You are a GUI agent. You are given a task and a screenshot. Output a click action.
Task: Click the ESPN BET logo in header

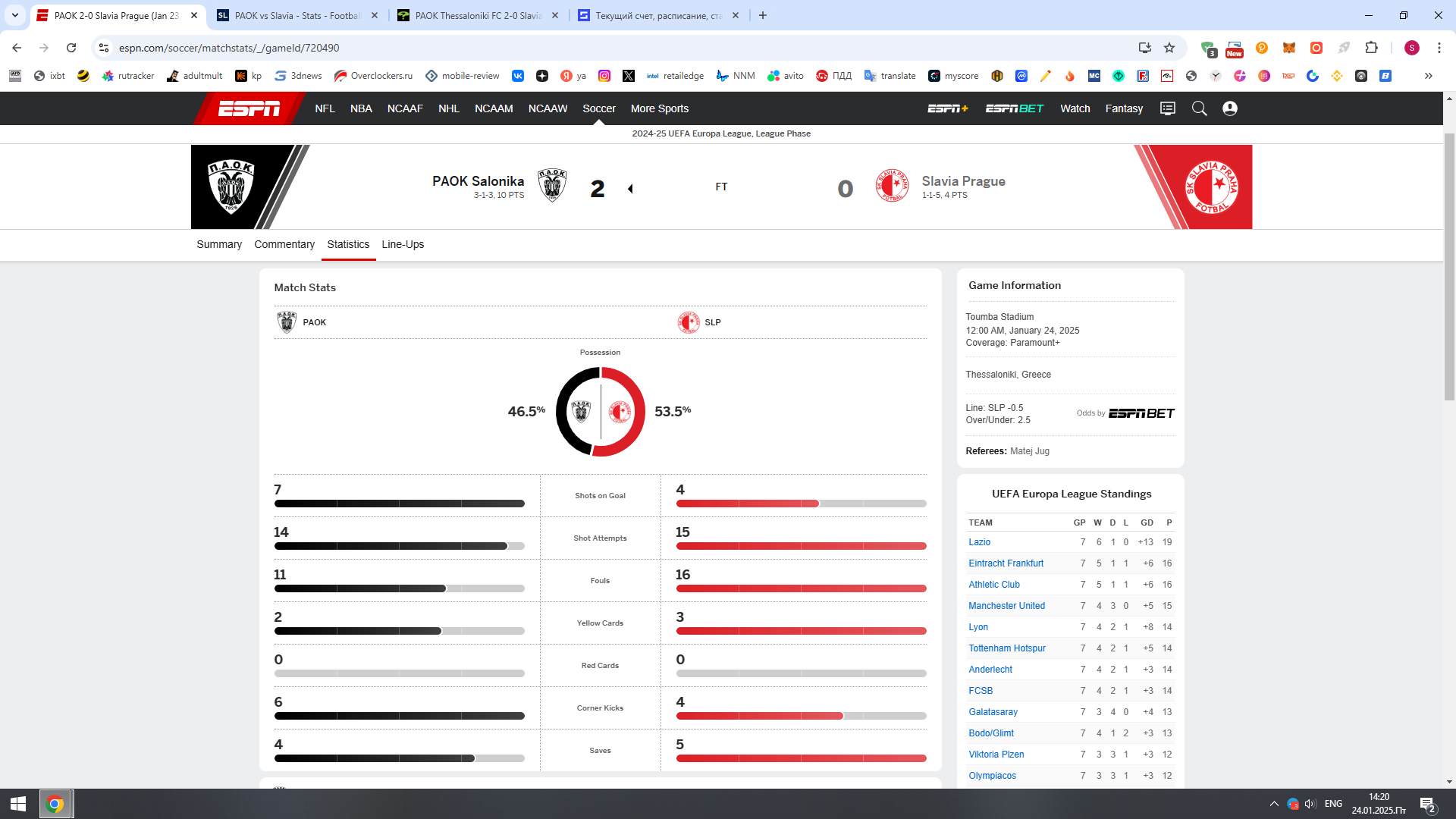coord(1015,108)
